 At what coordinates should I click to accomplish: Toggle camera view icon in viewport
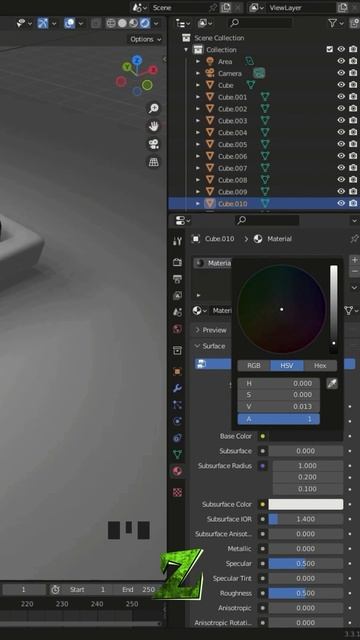click(x=153, y=144)
